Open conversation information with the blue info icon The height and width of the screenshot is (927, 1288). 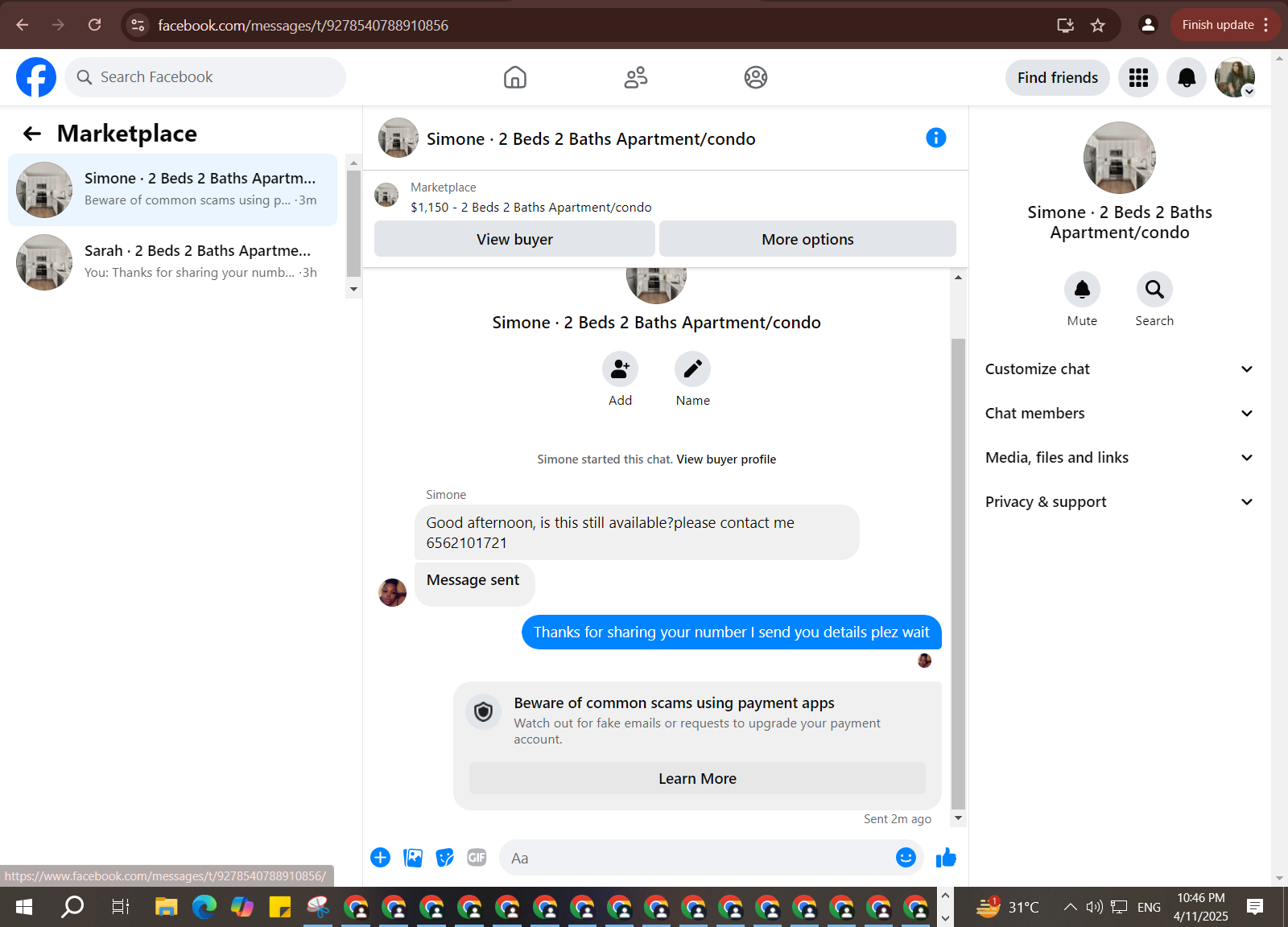pos(936,138)
